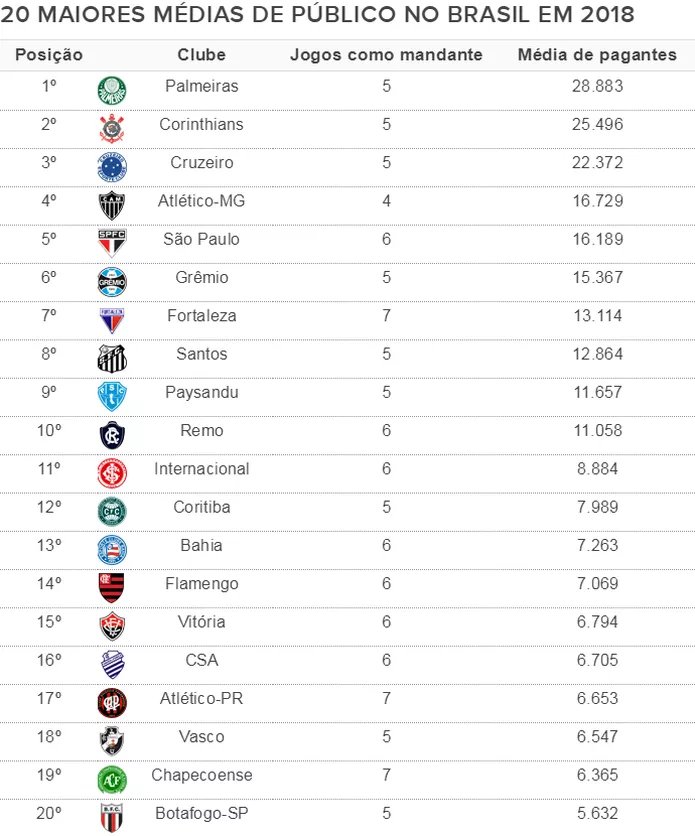Select the Cruzeiro crest icon
This screenshot has height=836, width=695.
click(112, 166)
